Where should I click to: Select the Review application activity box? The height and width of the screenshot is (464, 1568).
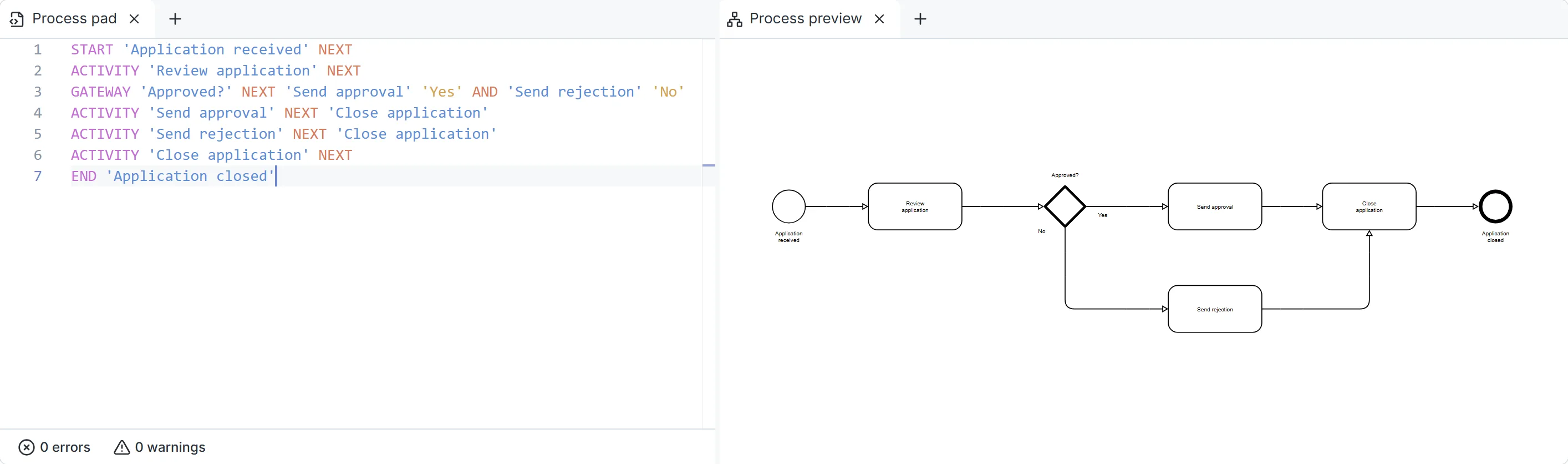click(915, 206)
